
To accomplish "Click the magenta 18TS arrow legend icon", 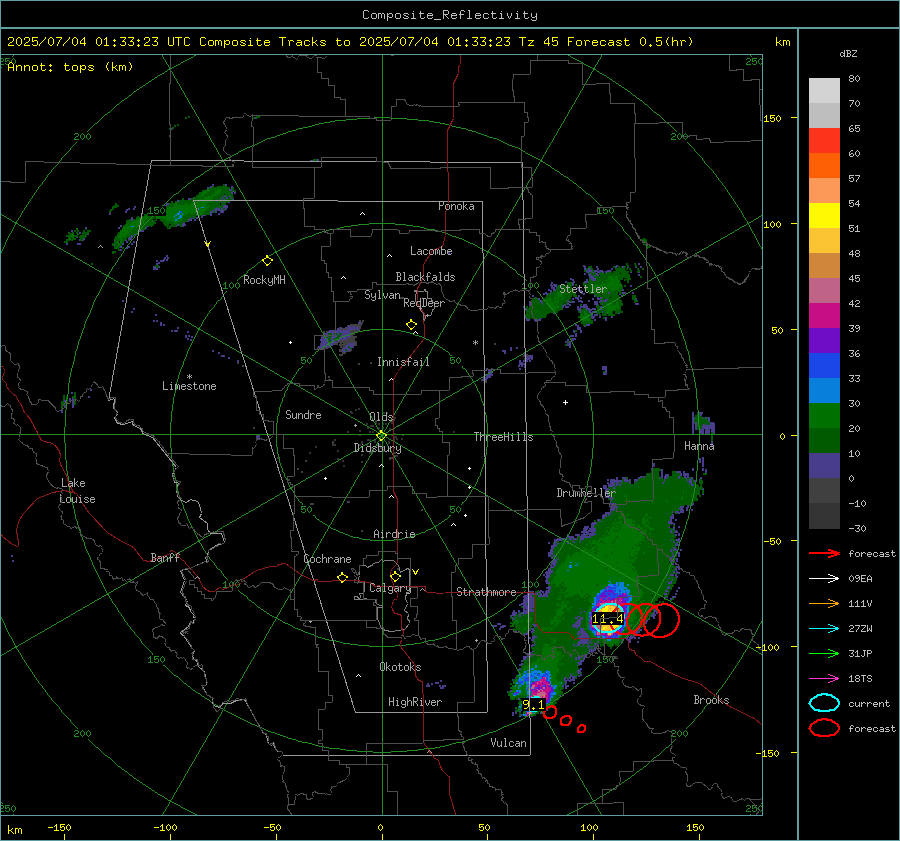I will pyautogui.click(x=824, y=679).
